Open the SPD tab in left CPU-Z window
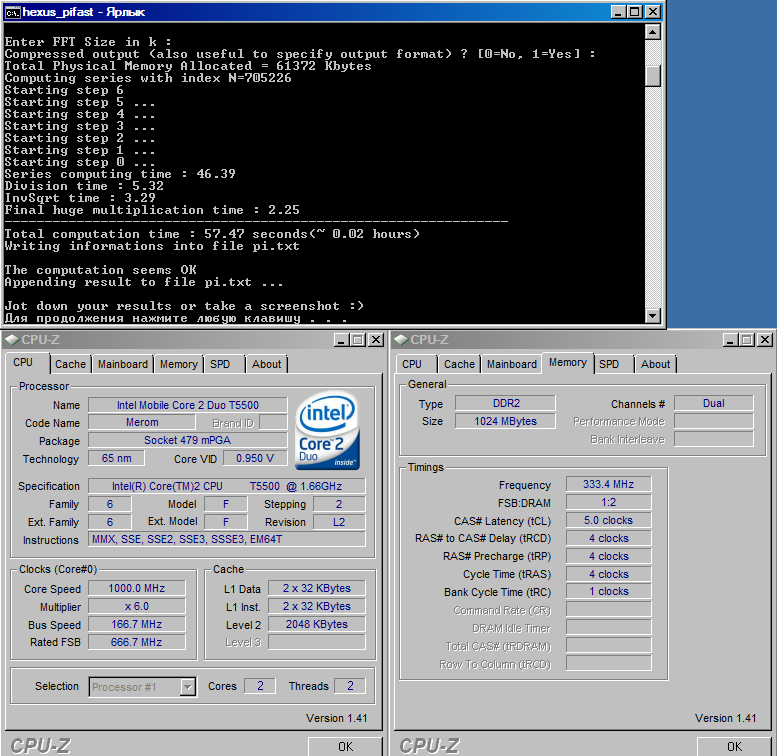Image resolution: width=777 pixels, height=756 pixels. (220, 364)
